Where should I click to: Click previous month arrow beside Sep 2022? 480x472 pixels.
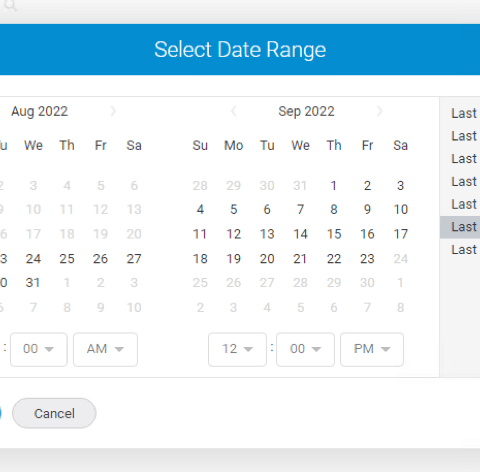(x=234, y=111)
